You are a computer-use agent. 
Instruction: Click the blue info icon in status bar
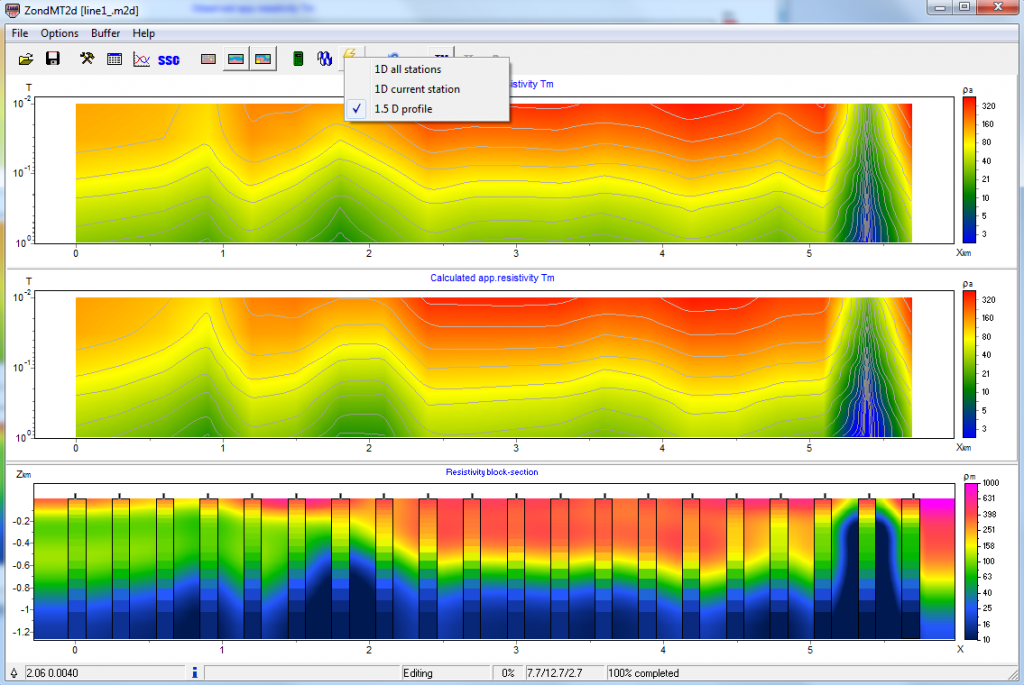[193, 673]
